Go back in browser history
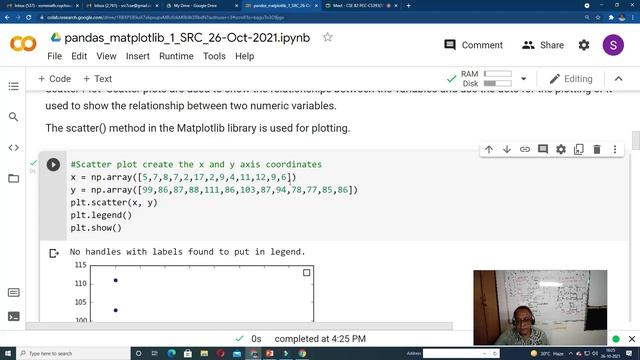Image resolution: width=640 pixels, height=360 pixels. pos(7,18)
